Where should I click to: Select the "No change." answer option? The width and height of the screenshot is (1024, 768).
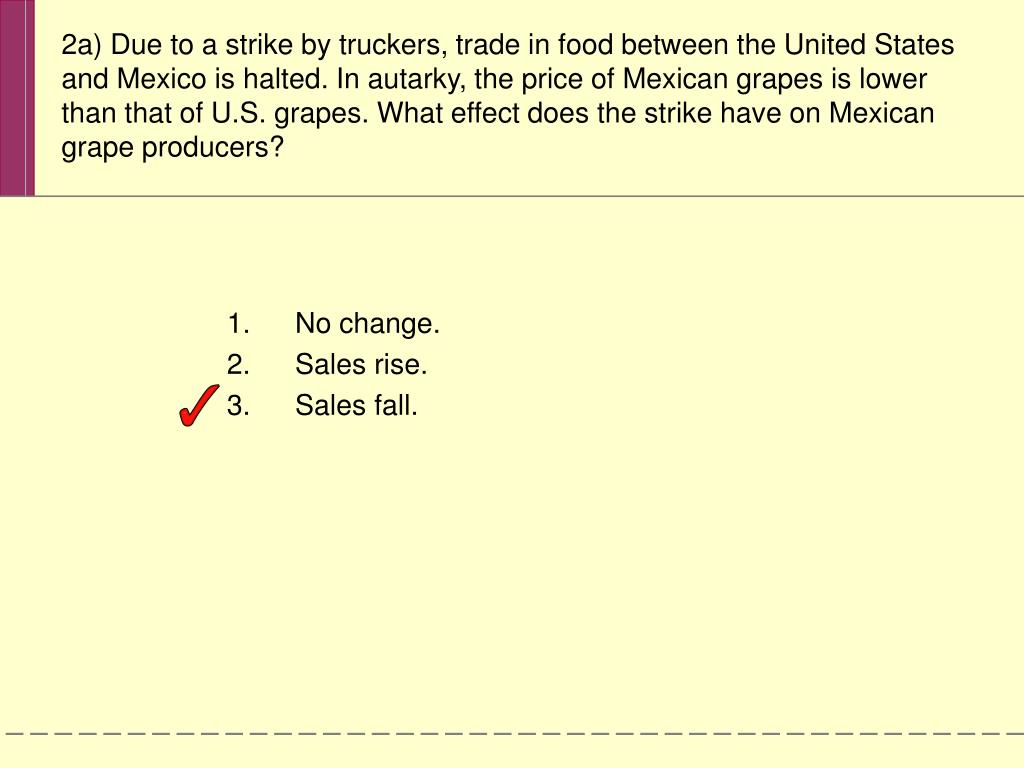(367, 323)
